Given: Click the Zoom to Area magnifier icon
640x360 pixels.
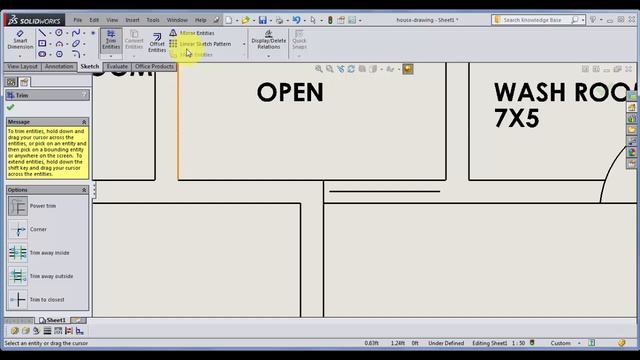Looking at the screenshot, I should [329, 69].
